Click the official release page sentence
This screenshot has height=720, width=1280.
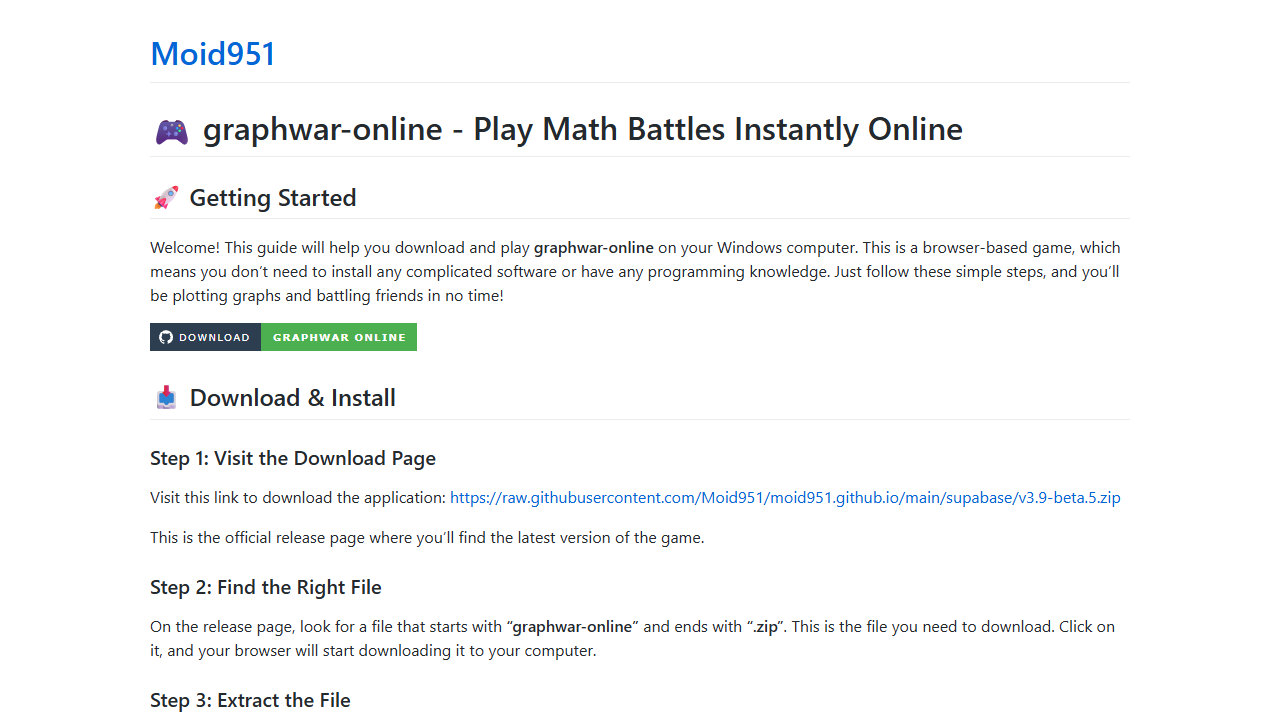[427, 537]
